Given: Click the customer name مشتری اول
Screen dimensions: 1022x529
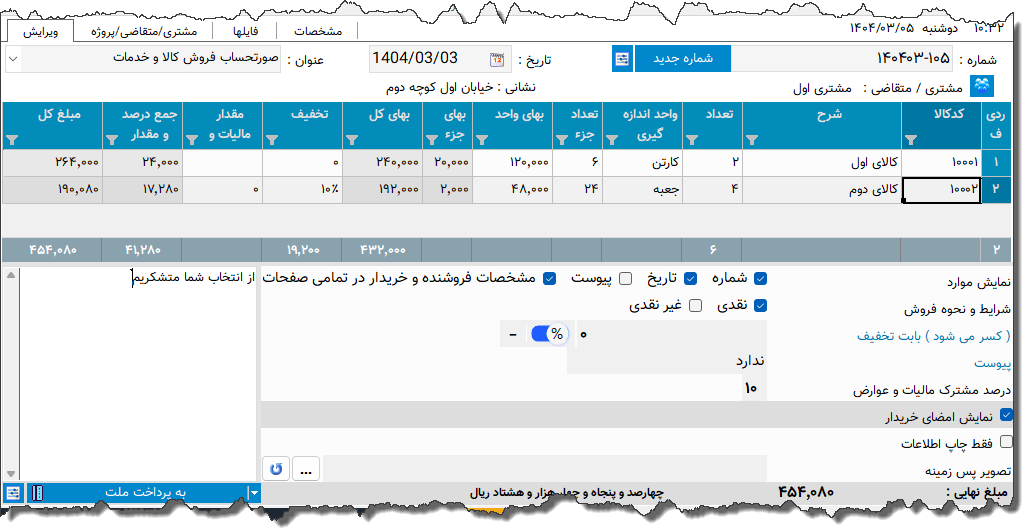Looking at the screenshot, I should tap(821, 88).
